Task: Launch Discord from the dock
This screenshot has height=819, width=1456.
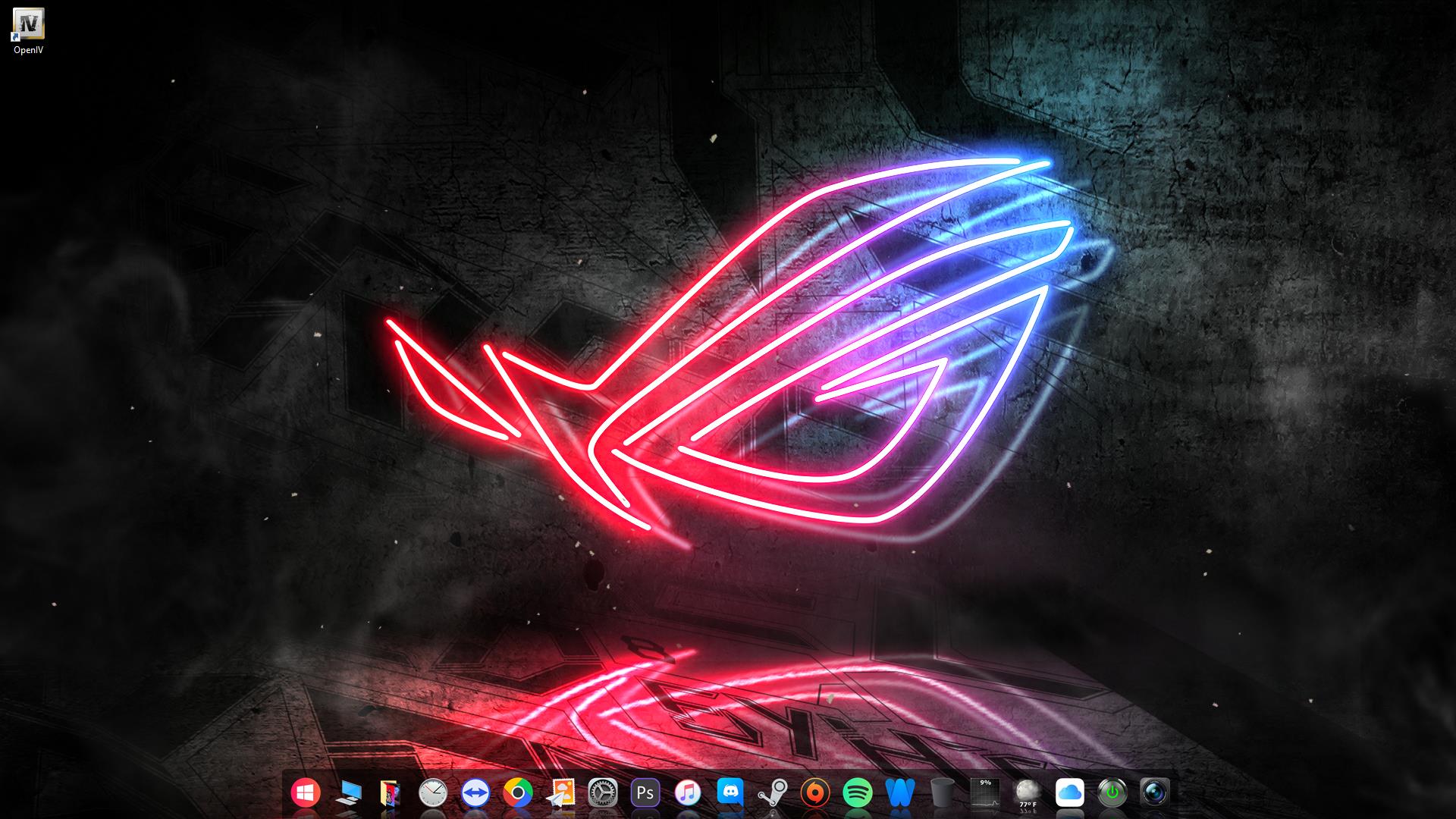Action: tap(730, 793)
